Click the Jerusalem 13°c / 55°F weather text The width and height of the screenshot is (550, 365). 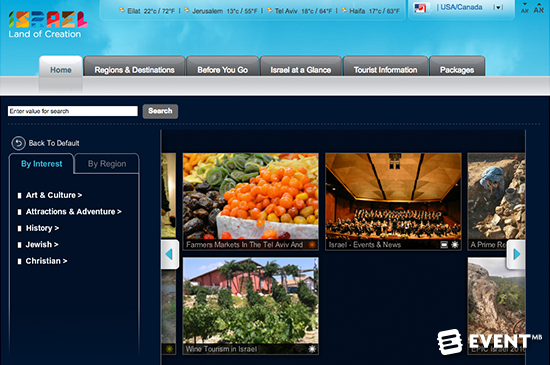click(224, 11)
